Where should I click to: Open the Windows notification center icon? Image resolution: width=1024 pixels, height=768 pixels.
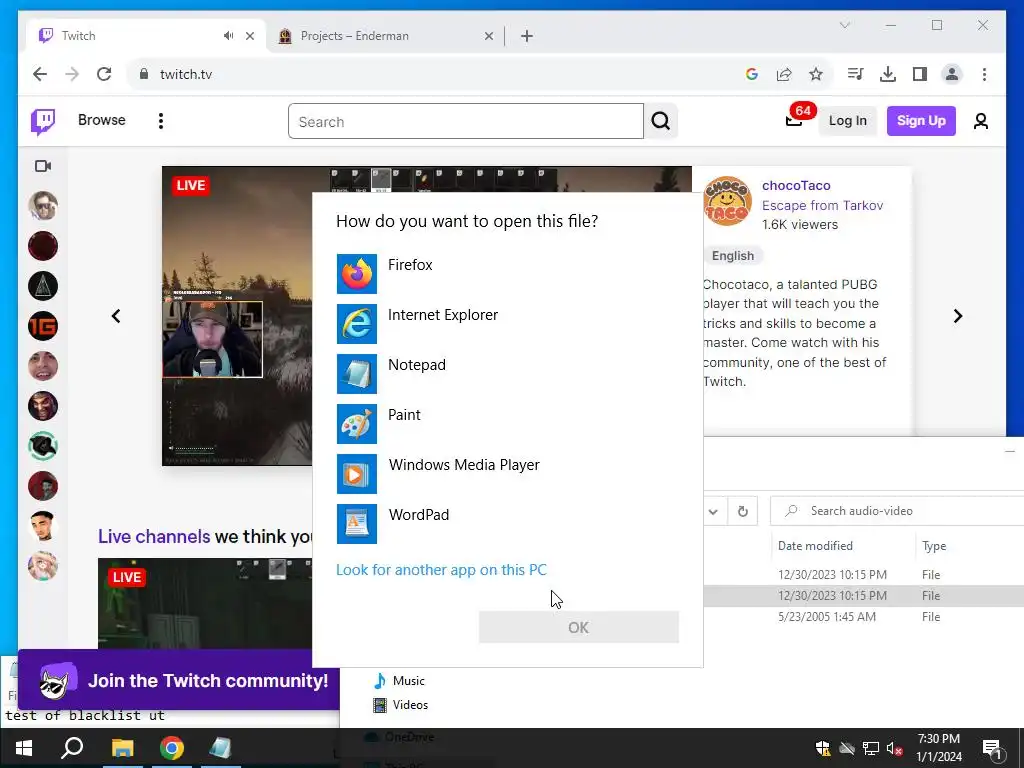(x=991, y=748)
